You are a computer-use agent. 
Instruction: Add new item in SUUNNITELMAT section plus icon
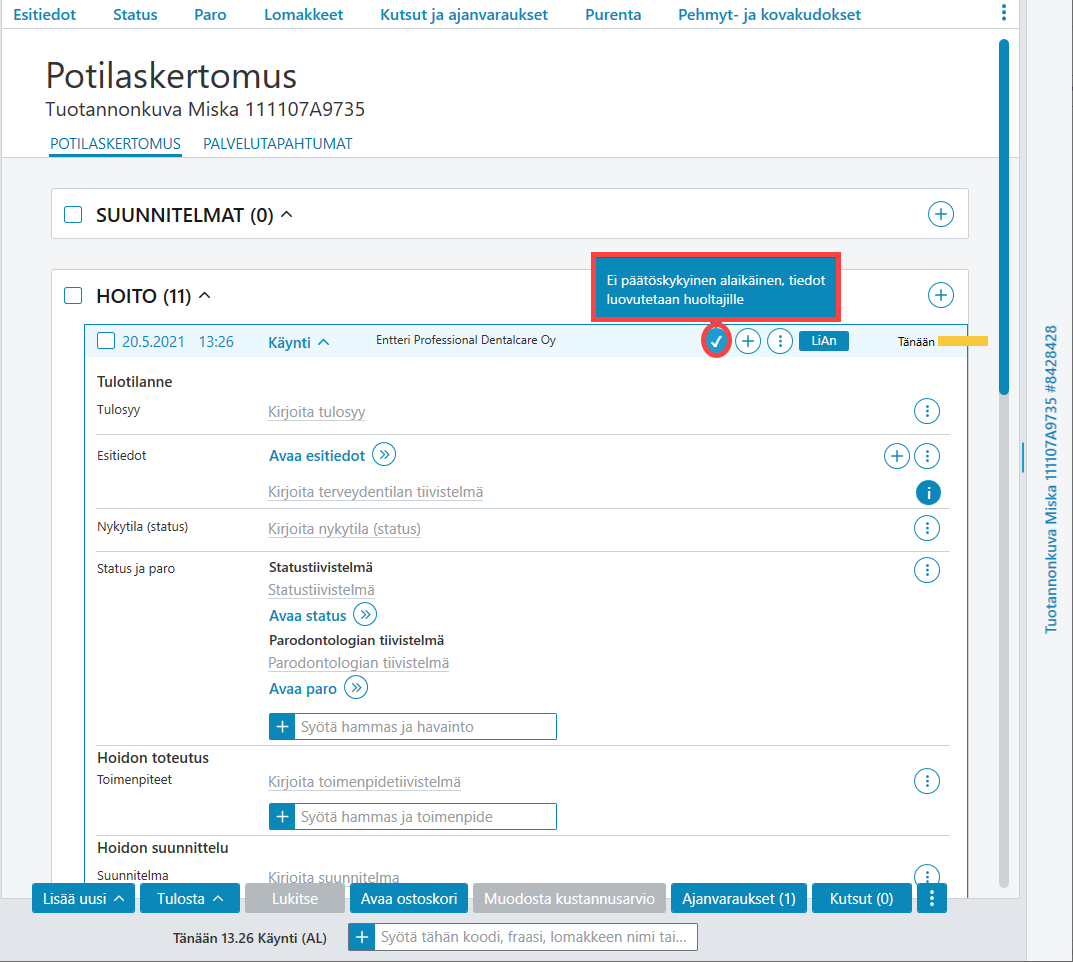pos(940,214)
